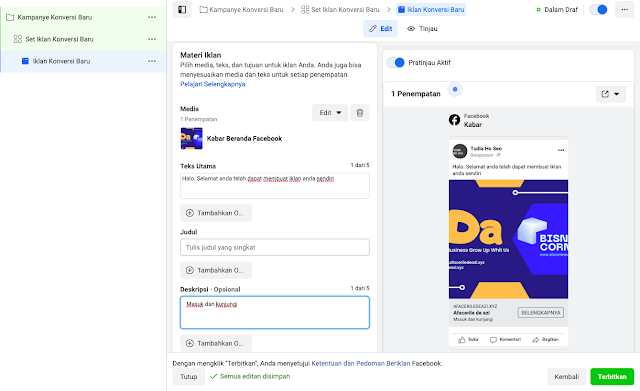The width and height of the screenshot is (640, 391).
Task: Click into the Teks Utama text box
Action: [x=275, y=186]
